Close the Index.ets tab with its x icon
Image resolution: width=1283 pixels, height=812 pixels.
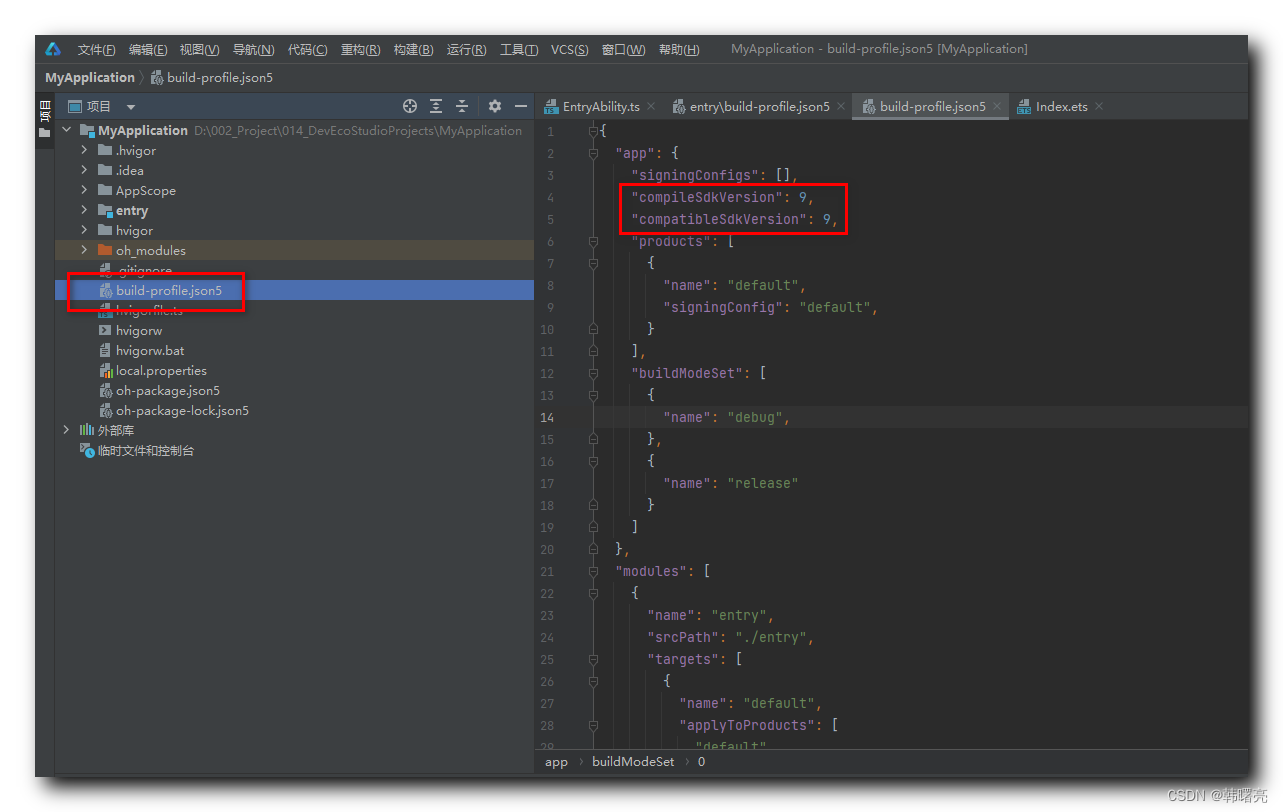1097,105
